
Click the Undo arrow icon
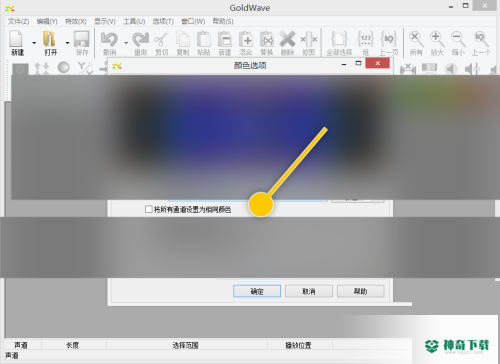click(109, 39)
